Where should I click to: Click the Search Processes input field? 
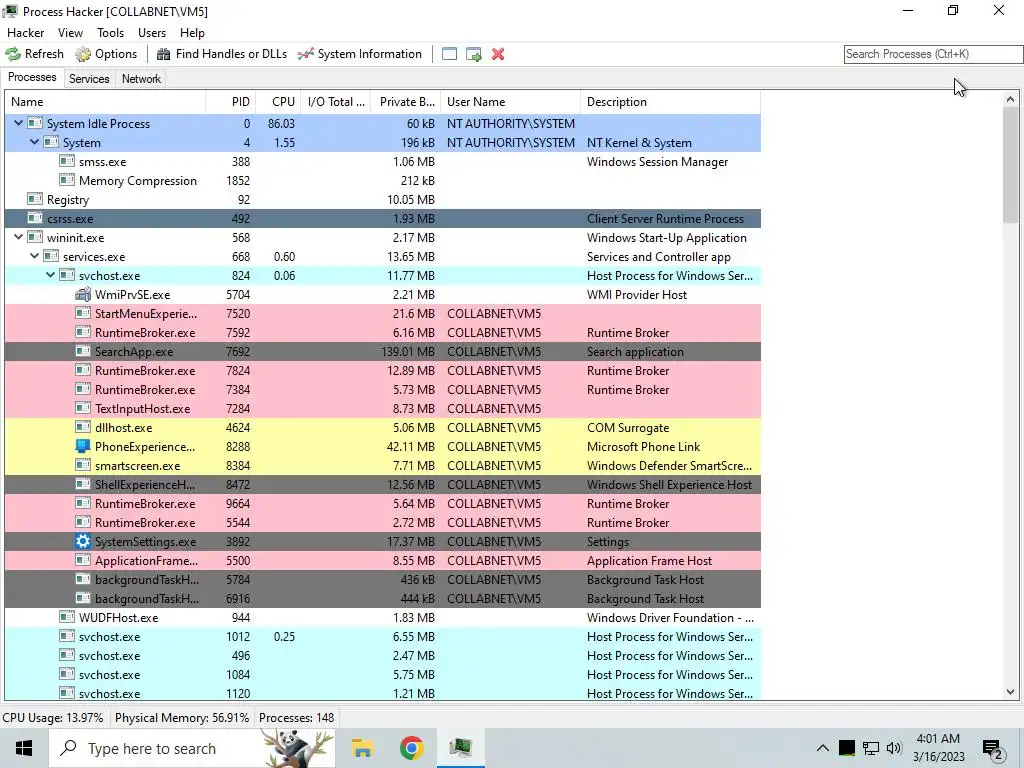coord(933,54)
